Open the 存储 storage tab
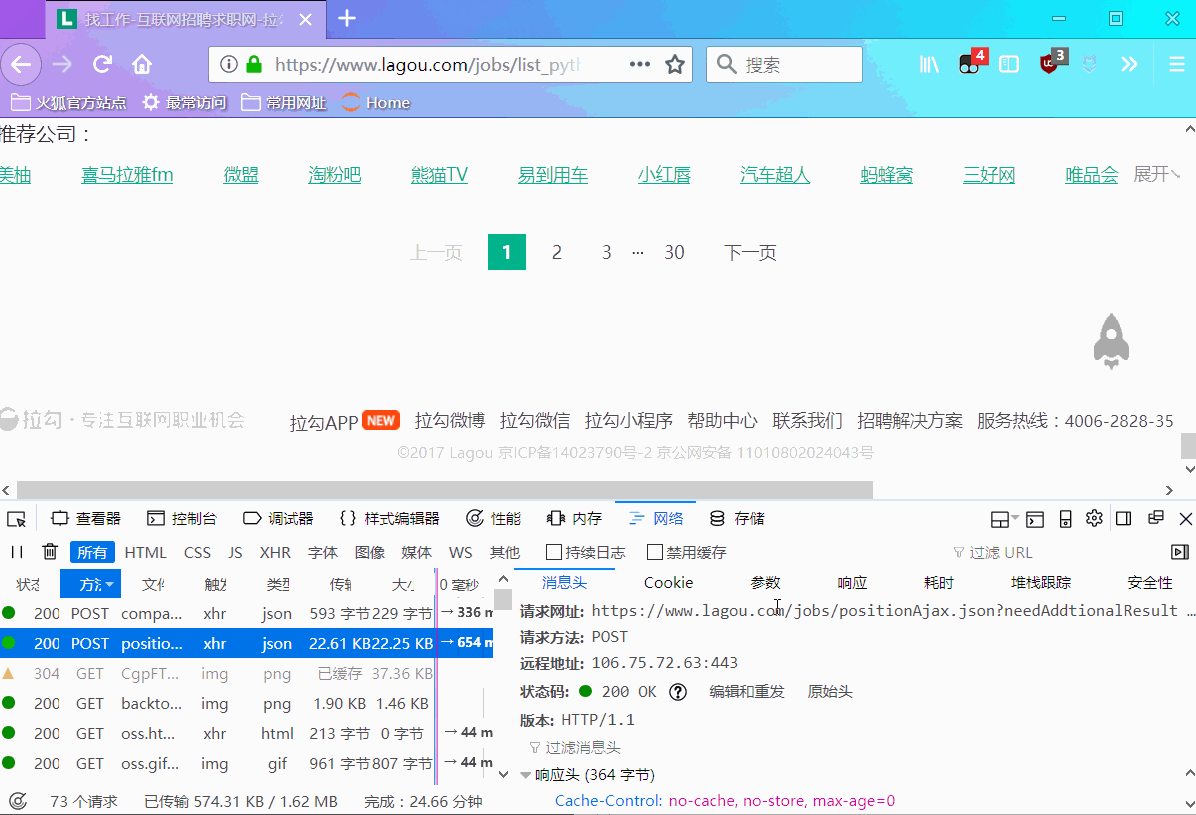The image size is (1196, 815). pyautogui.click(x=738, y=519)
